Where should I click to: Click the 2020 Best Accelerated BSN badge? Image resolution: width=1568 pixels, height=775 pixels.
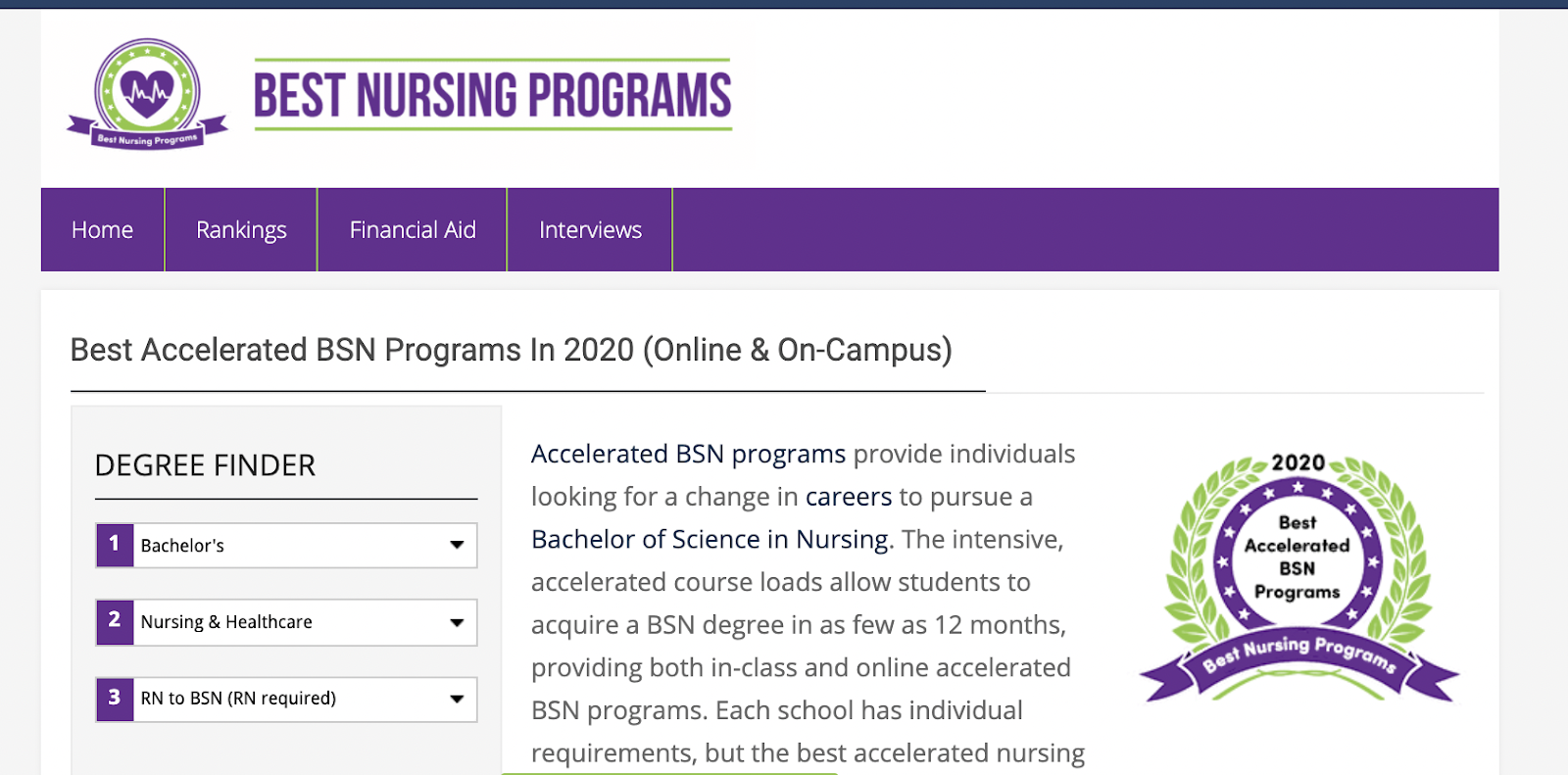click(1298, 577)
